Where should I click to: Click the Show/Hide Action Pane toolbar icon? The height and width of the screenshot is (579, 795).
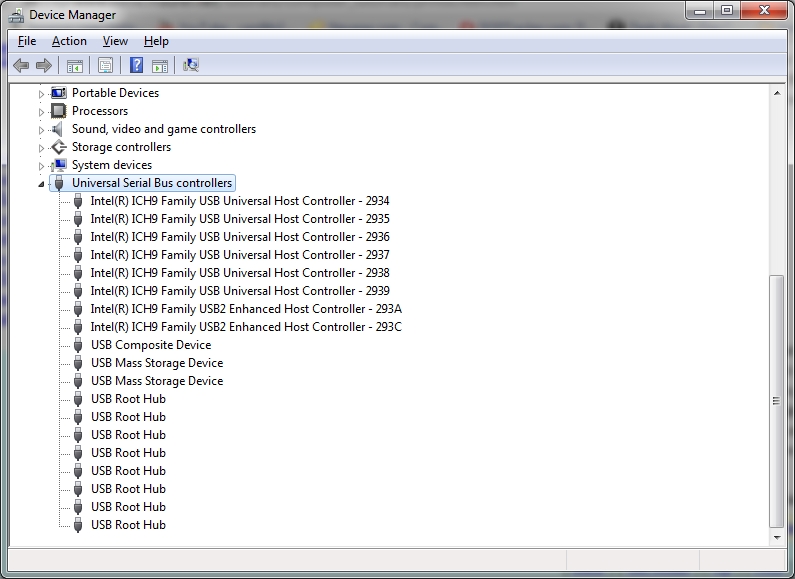click(160, 65)
